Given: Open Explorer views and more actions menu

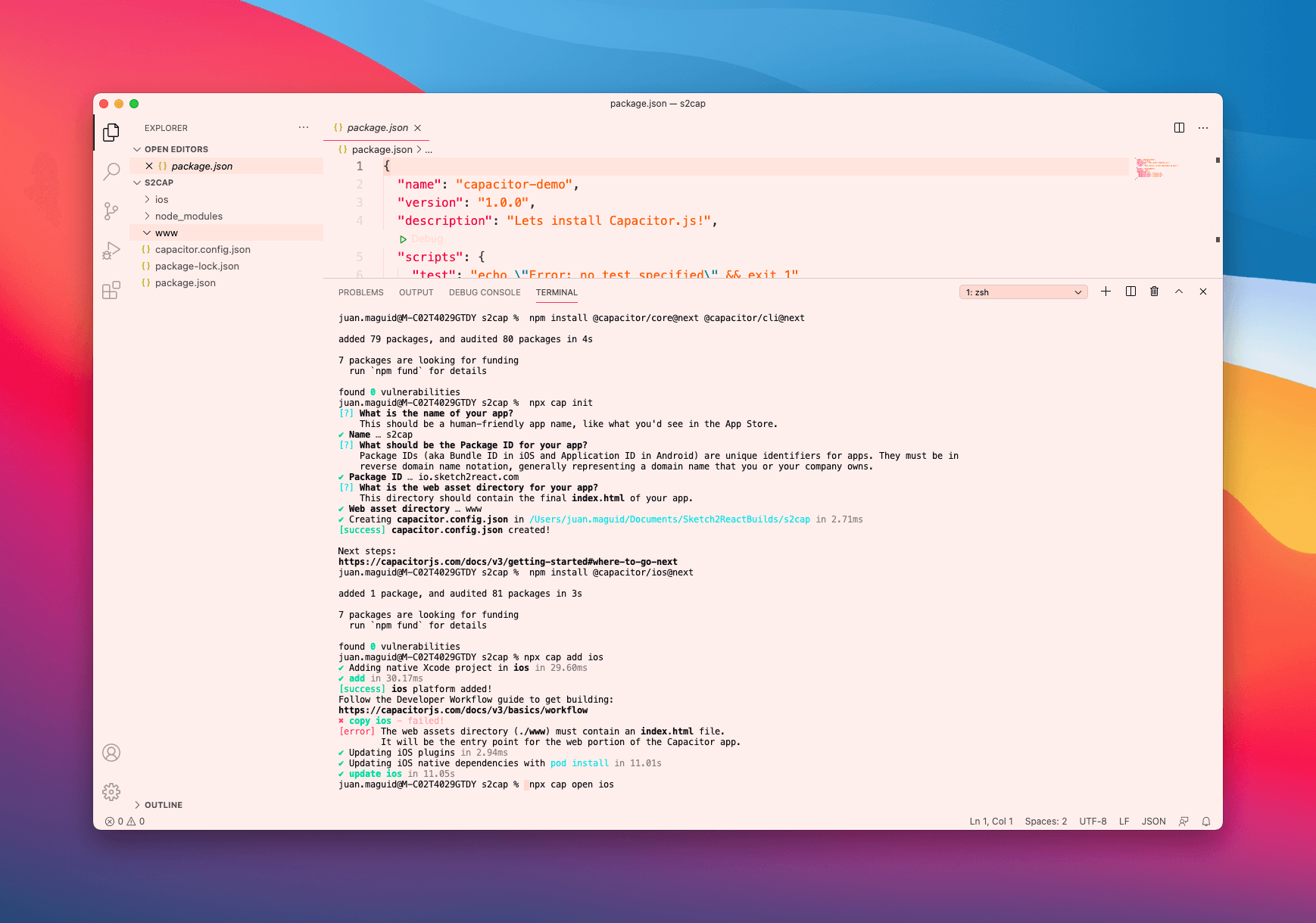Looking at the screenshot, I should [x=304, y=128].
